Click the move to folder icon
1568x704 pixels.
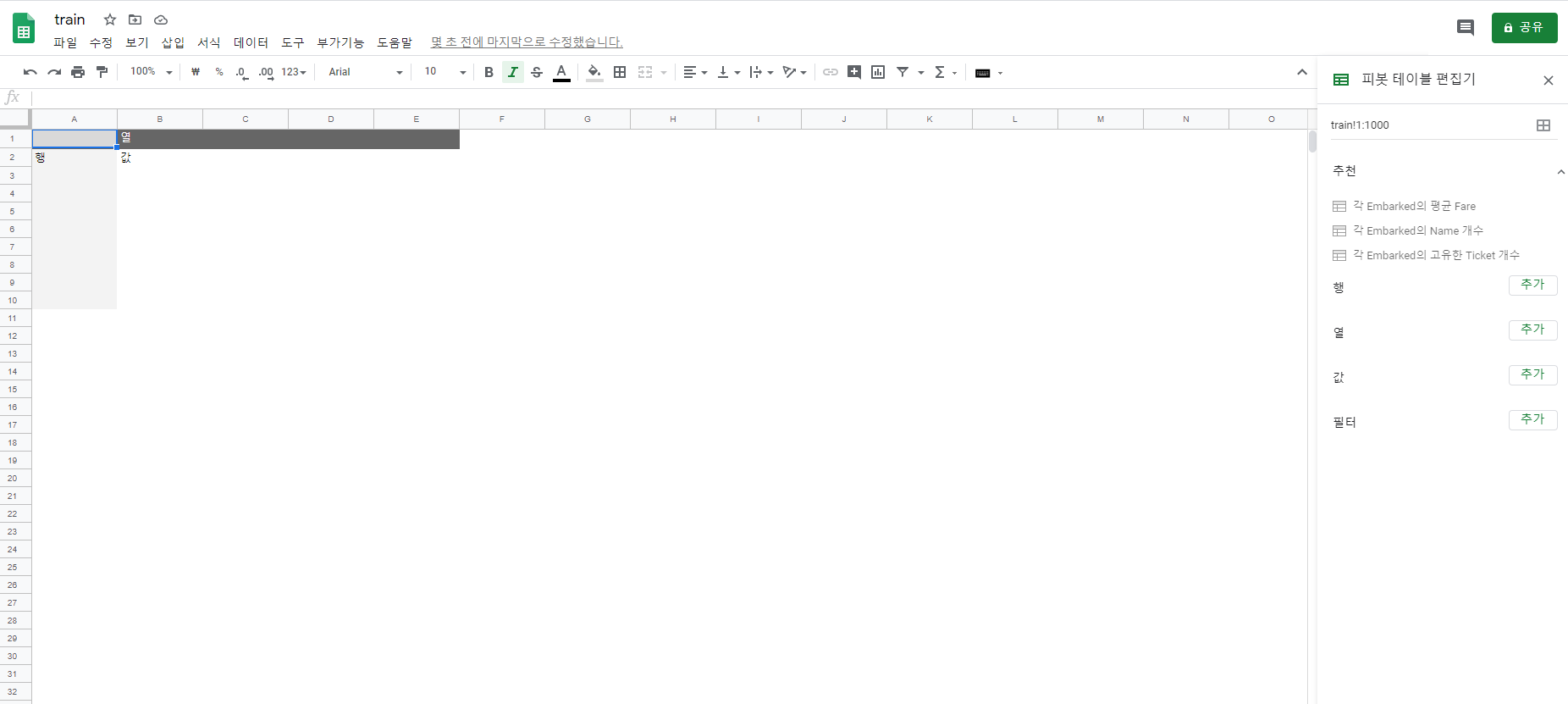[x=135, y=19]
